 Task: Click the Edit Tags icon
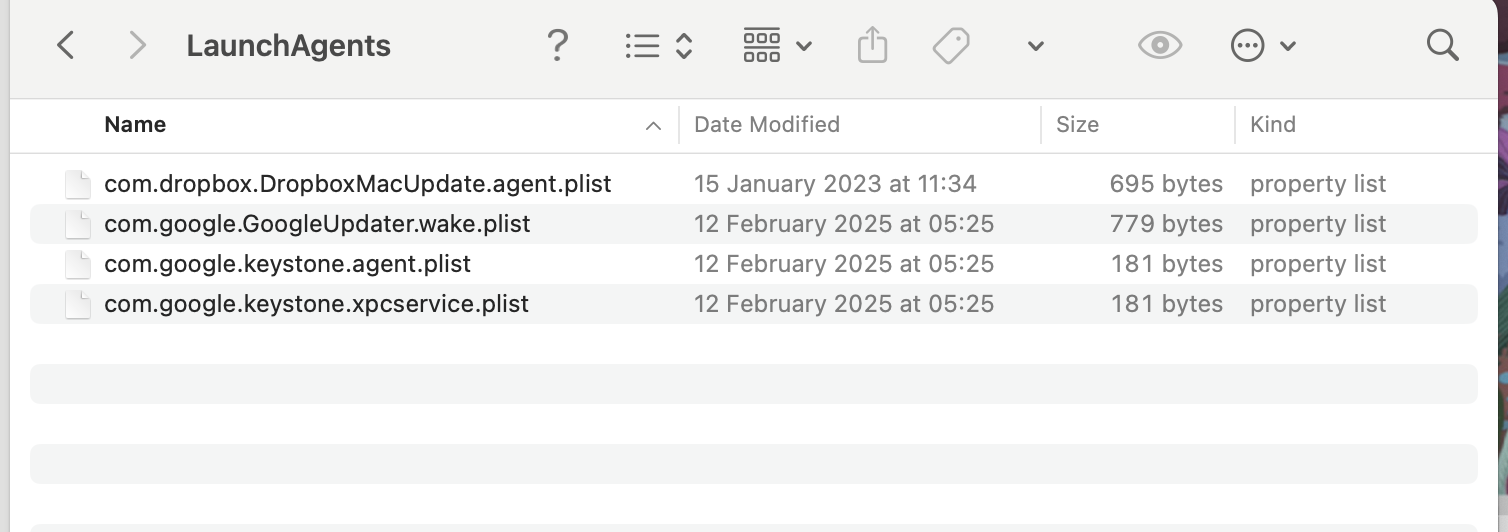pos(950,45)
